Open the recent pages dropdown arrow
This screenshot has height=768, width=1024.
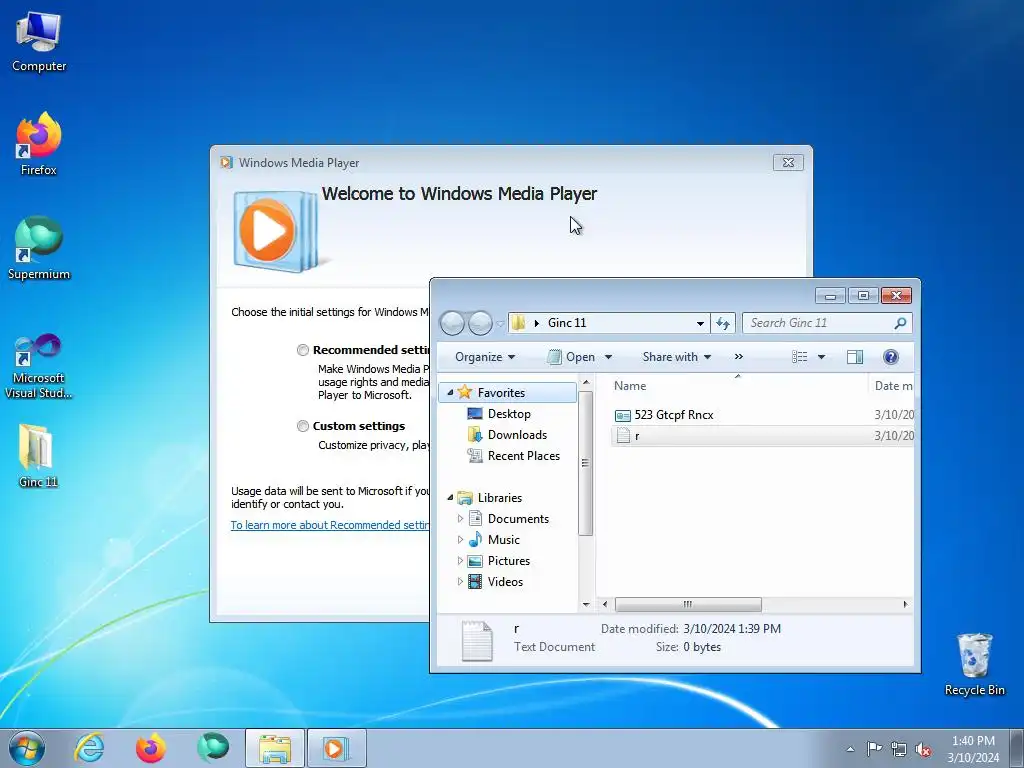click(500, 323)
